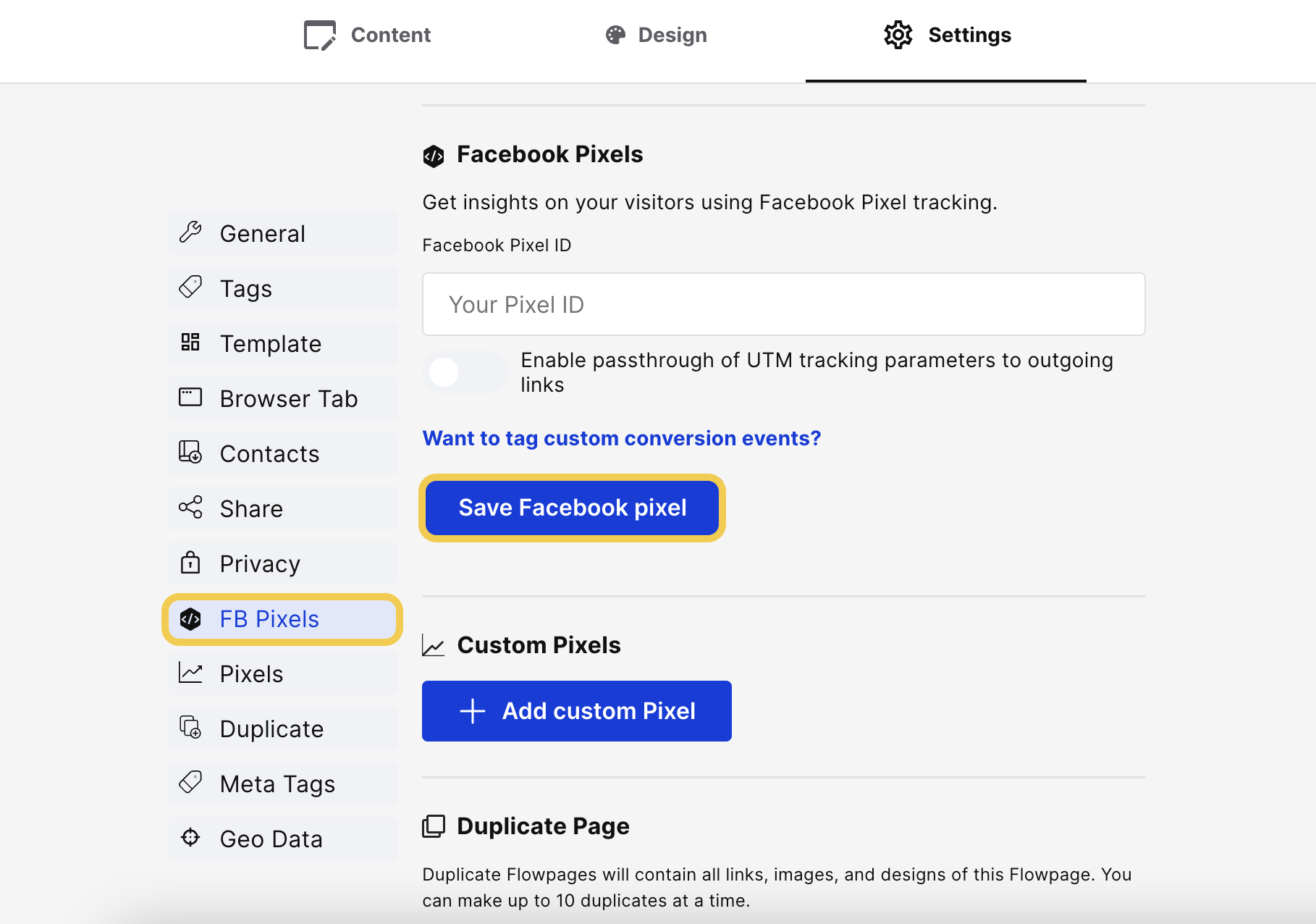
Task: Click the Geo Data crosshair icon
Action: tap(190, 837)
